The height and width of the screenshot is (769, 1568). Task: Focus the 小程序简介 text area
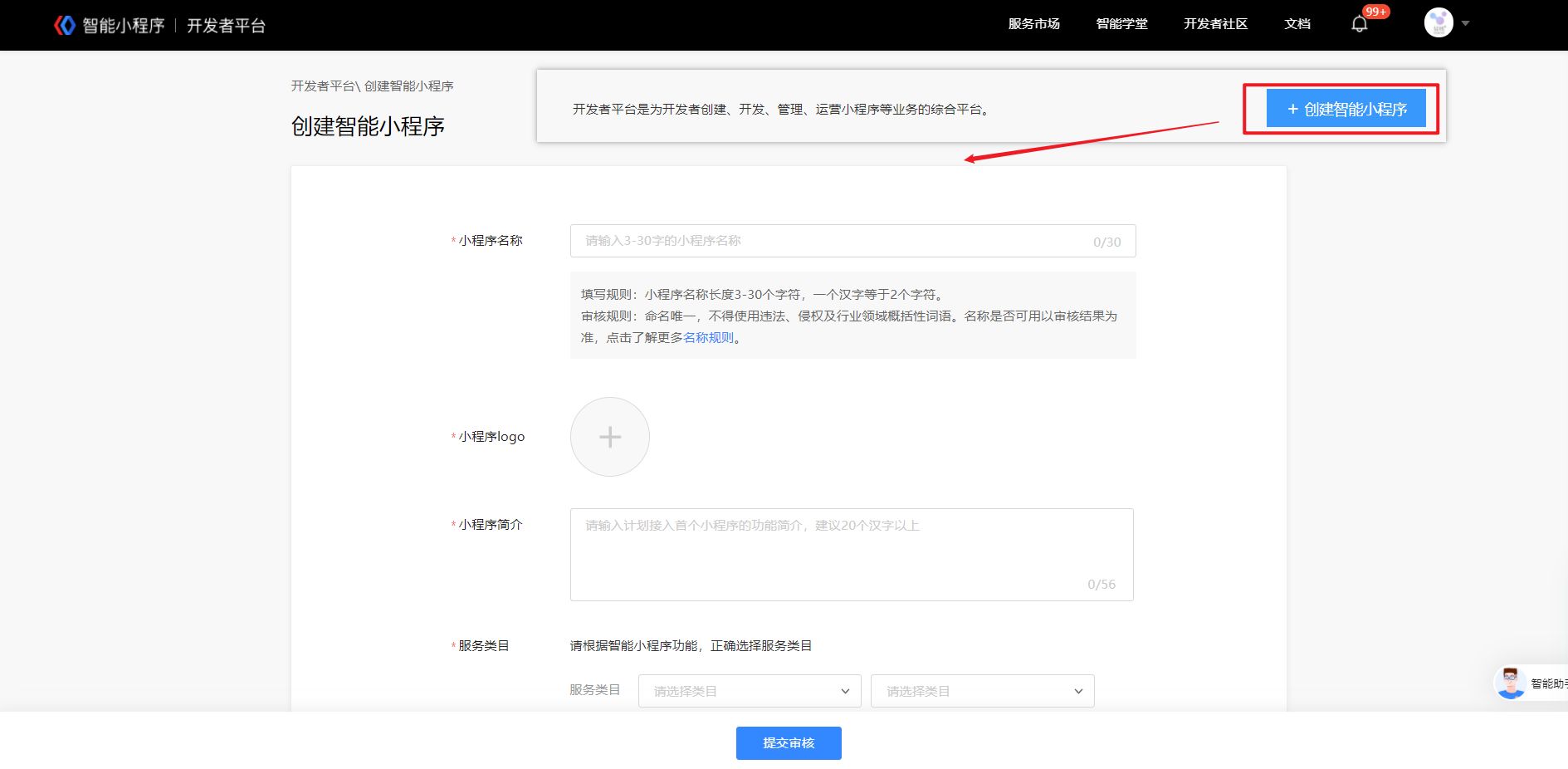pyautogui.click(x=852, y=555)
